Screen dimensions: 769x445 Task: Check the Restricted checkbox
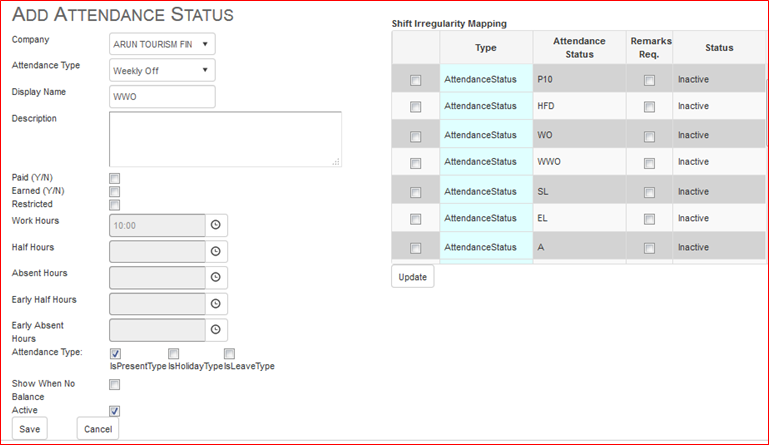click(x=115, y=205)
